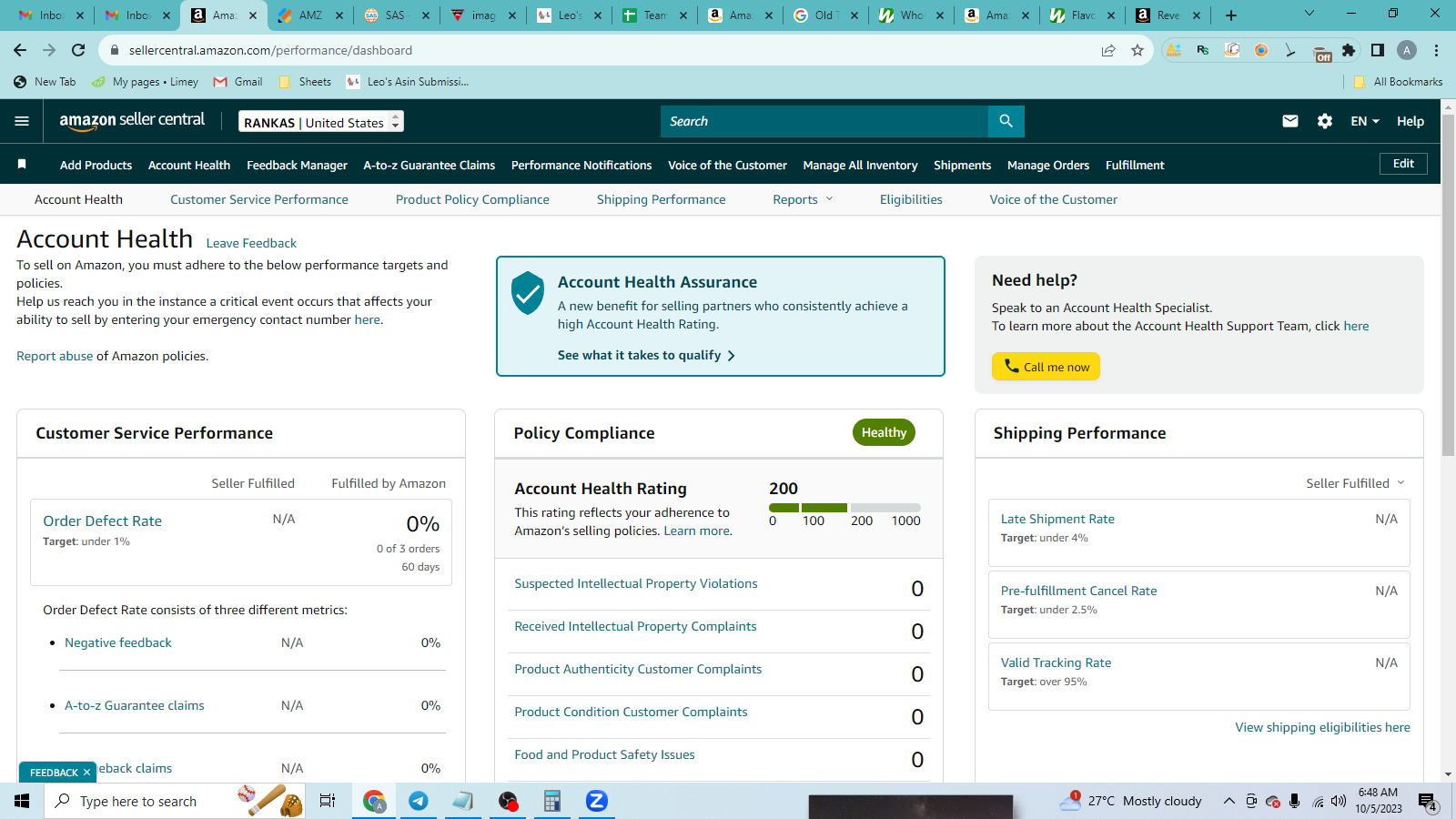Viewport: 1456px width, 819px height.
Task: Open the orange circle extension icon
Action: coord(1261,50)
